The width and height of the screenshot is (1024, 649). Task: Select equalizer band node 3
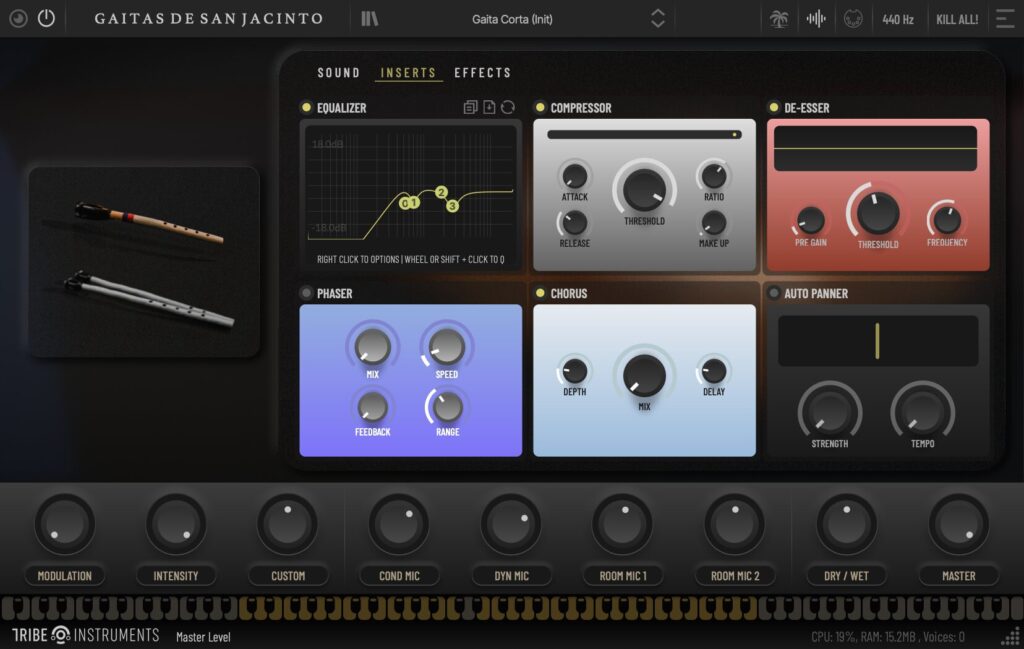tap(452, 206)
